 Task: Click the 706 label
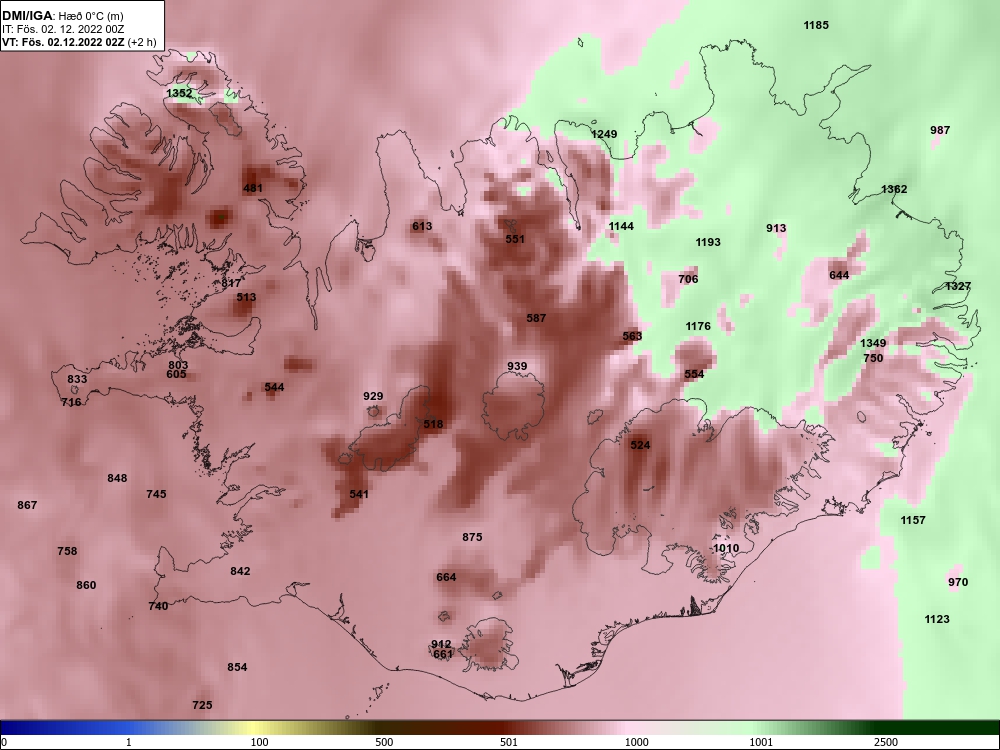coord(688,279)
